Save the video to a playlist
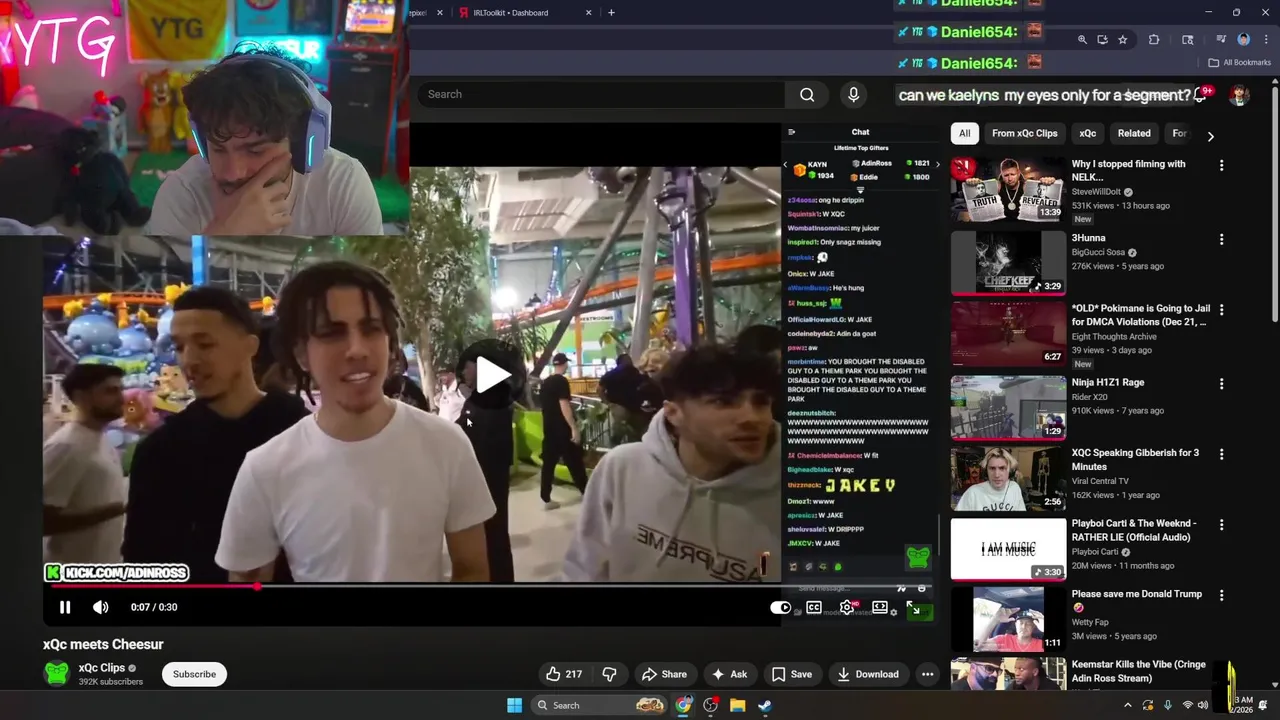1280x720 pixels. pyautogui.click(x=792, y=674)
